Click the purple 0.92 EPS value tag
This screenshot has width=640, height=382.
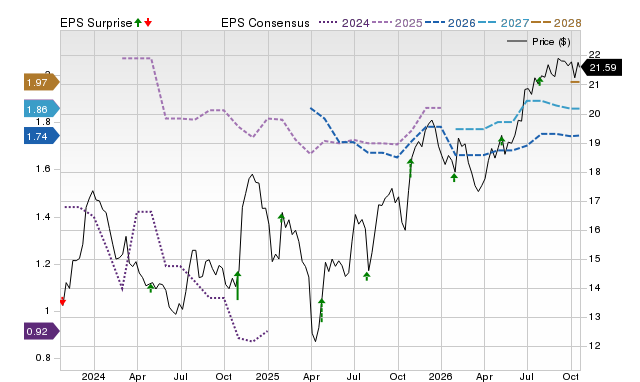(41, 331)
